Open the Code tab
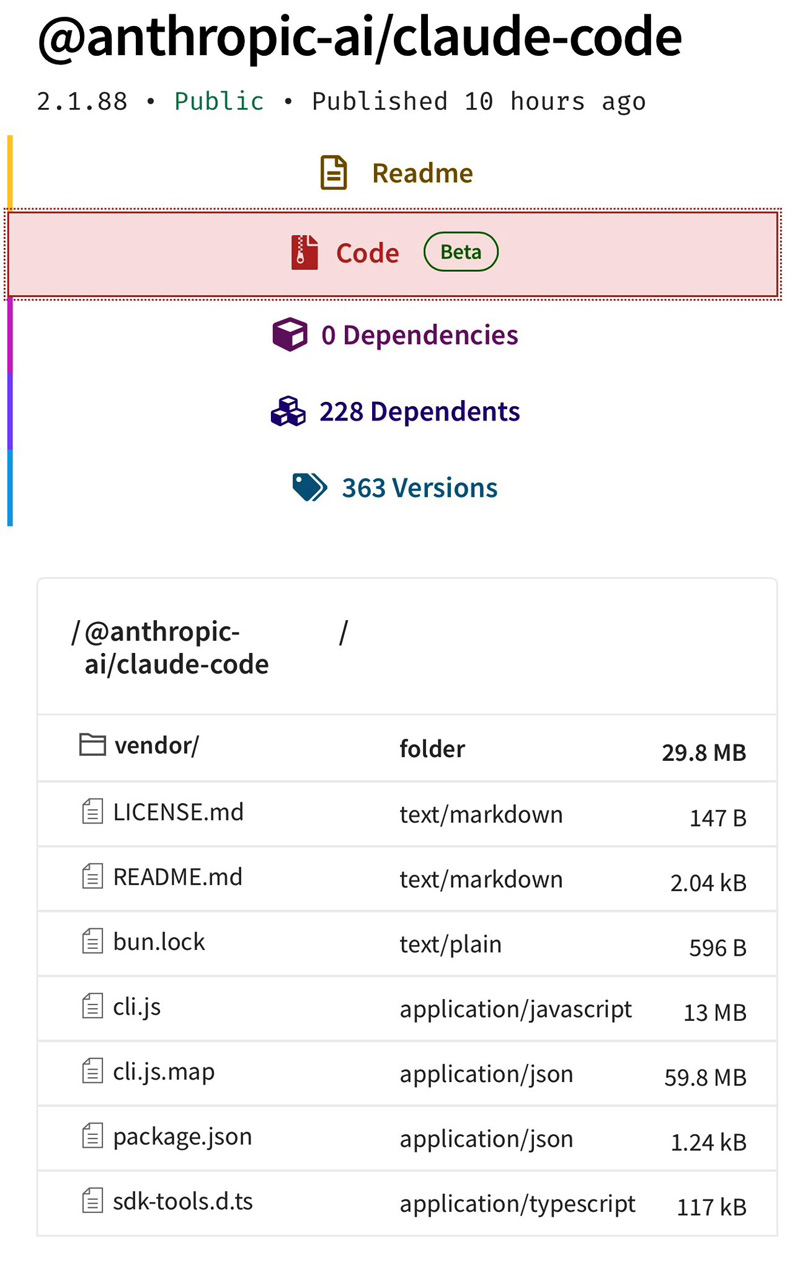 367,251
